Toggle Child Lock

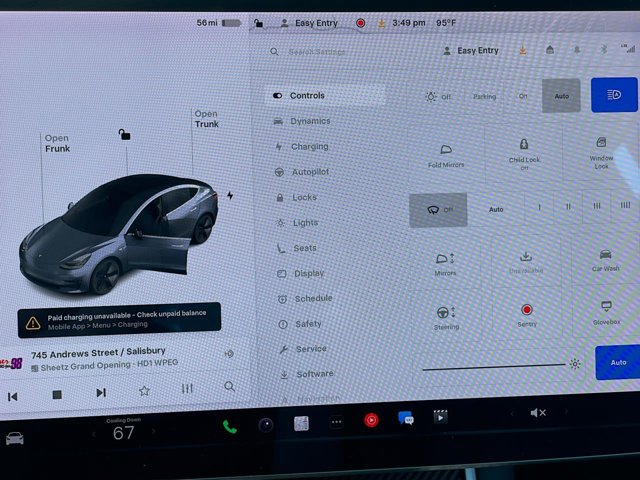(x=524, y=154)
